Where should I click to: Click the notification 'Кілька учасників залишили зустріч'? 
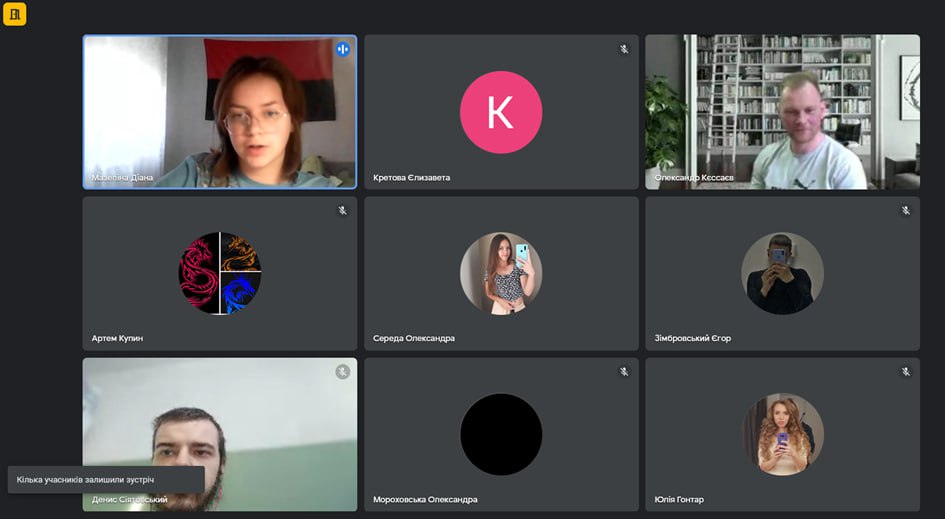point(106,480)
